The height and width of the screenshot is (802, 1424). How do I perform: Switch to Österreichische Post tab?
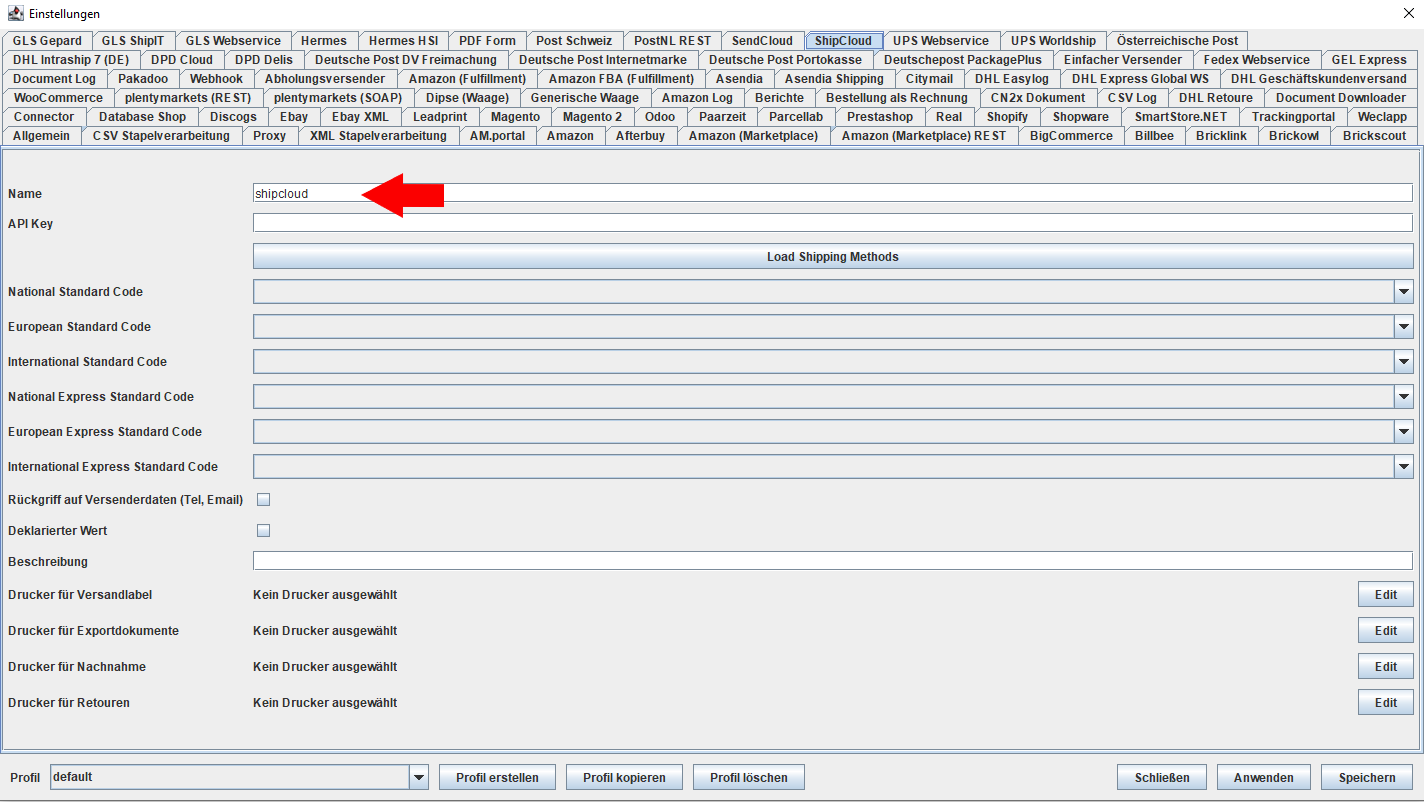1177,41
